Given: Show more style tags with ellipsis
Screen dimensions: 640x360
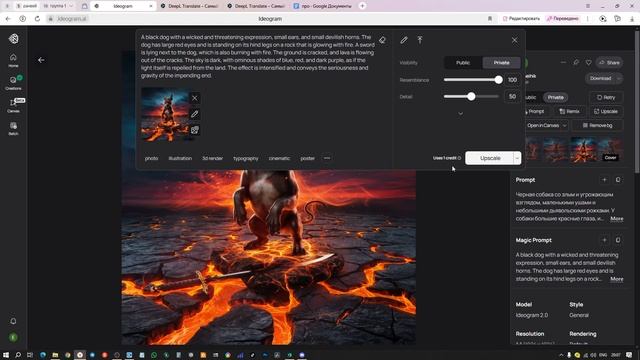Looking at the screenshot, I should 327,158.
